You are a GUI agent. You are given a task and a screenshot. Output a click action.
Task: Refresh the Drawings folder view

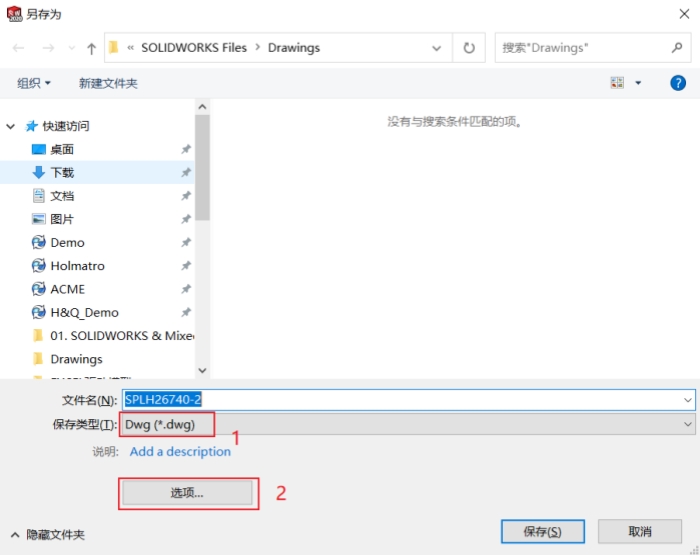(x=469, y=48)
